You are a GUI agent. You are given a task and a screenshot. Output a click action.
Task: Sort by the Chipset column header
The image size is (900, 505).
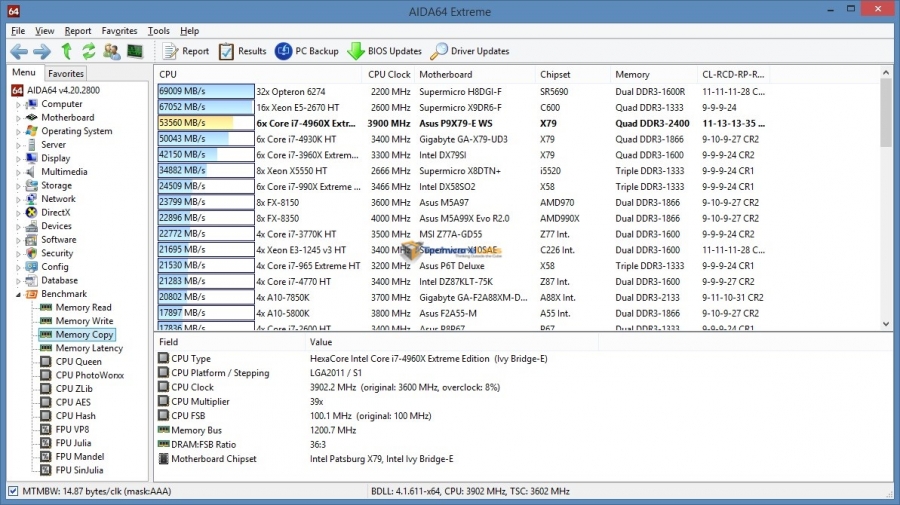[x=572, y=75]
